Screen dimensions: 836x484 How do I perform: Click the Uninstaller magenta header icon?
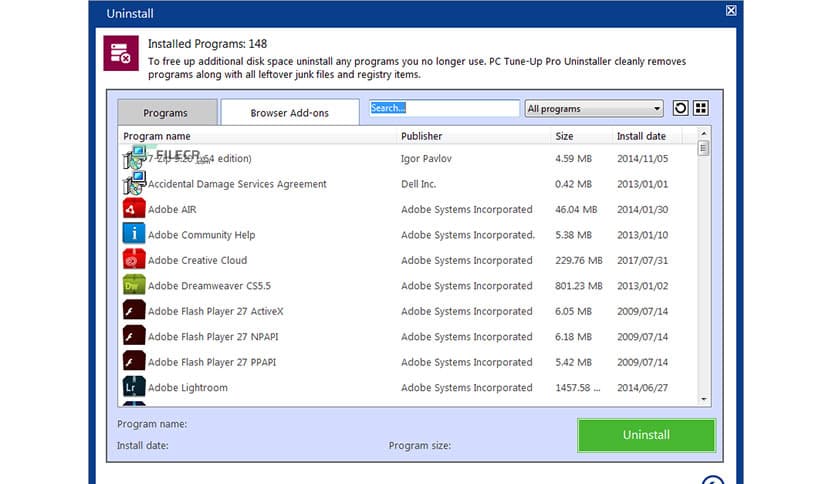[x=121, y=53]
